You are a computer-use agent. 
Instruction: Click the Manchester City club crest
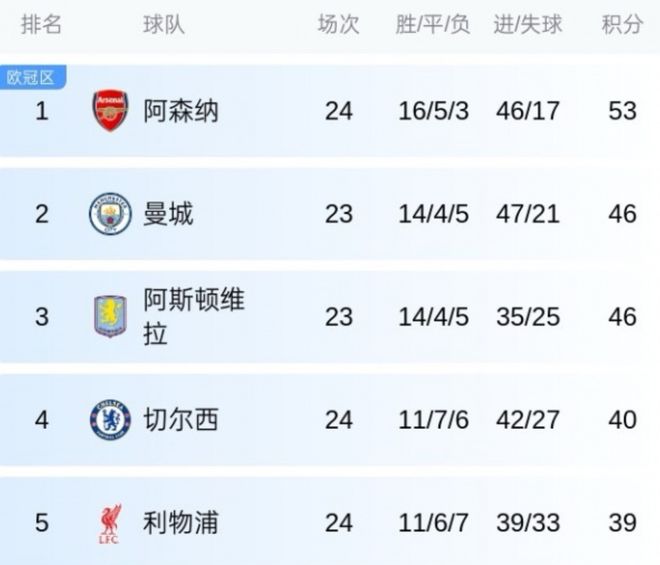(110, 213)
